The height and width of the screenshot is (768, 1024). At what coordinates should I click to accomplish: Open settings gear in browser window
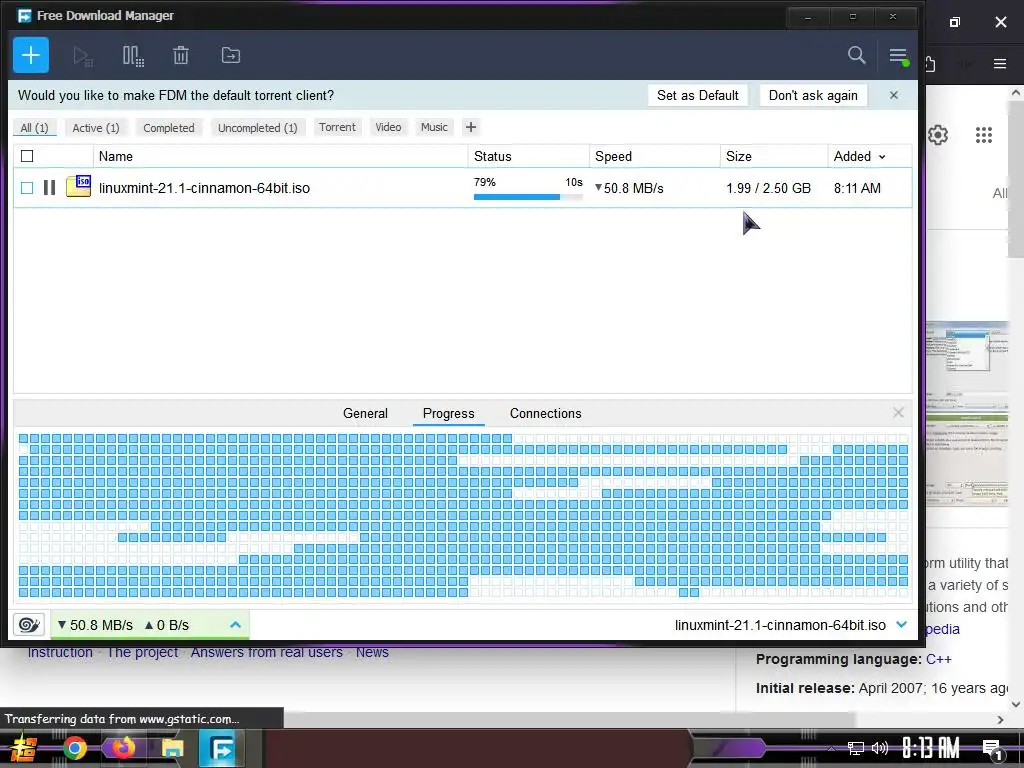click(938, 135)
